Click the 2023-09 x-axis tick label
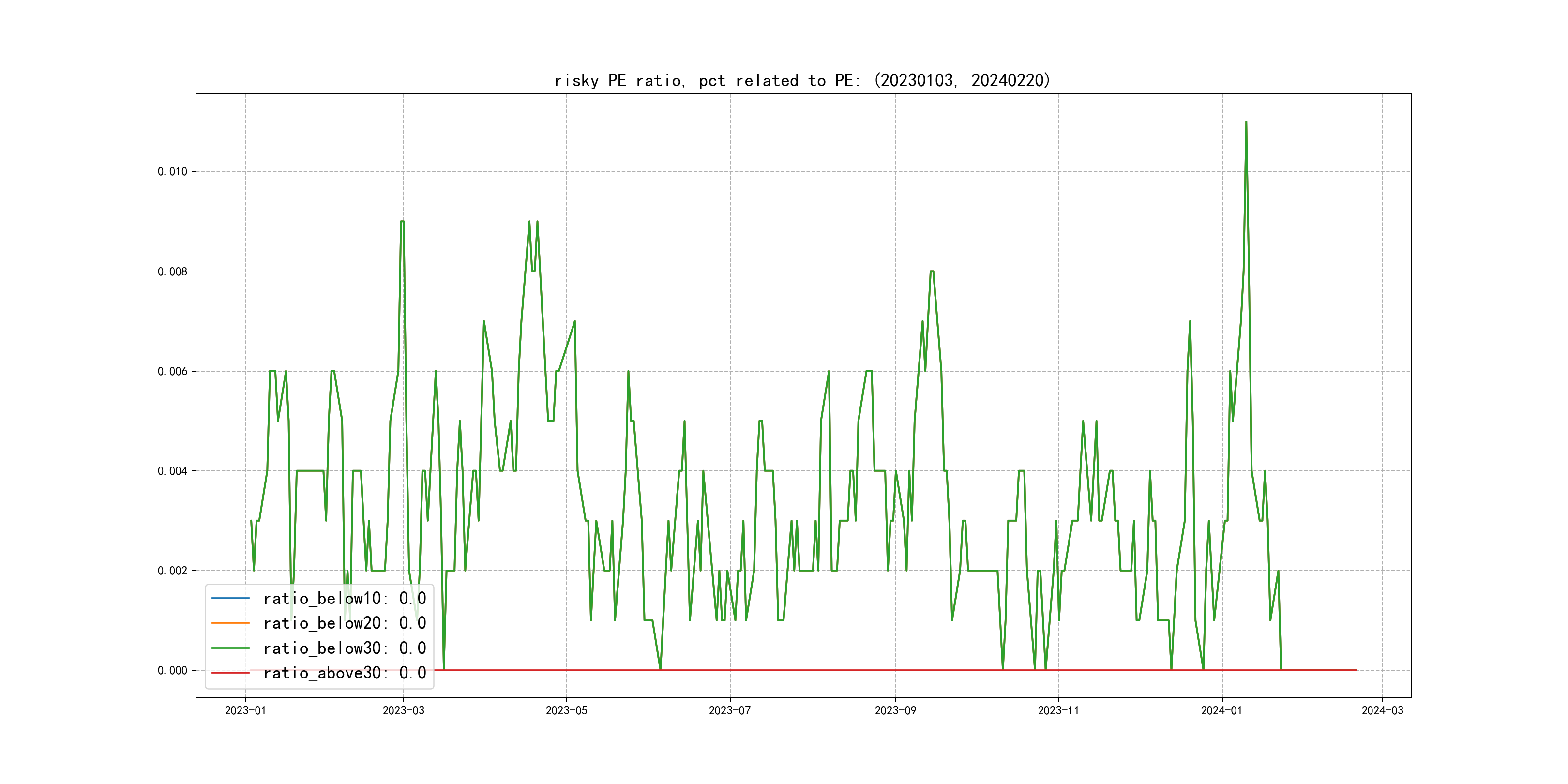 895,710
